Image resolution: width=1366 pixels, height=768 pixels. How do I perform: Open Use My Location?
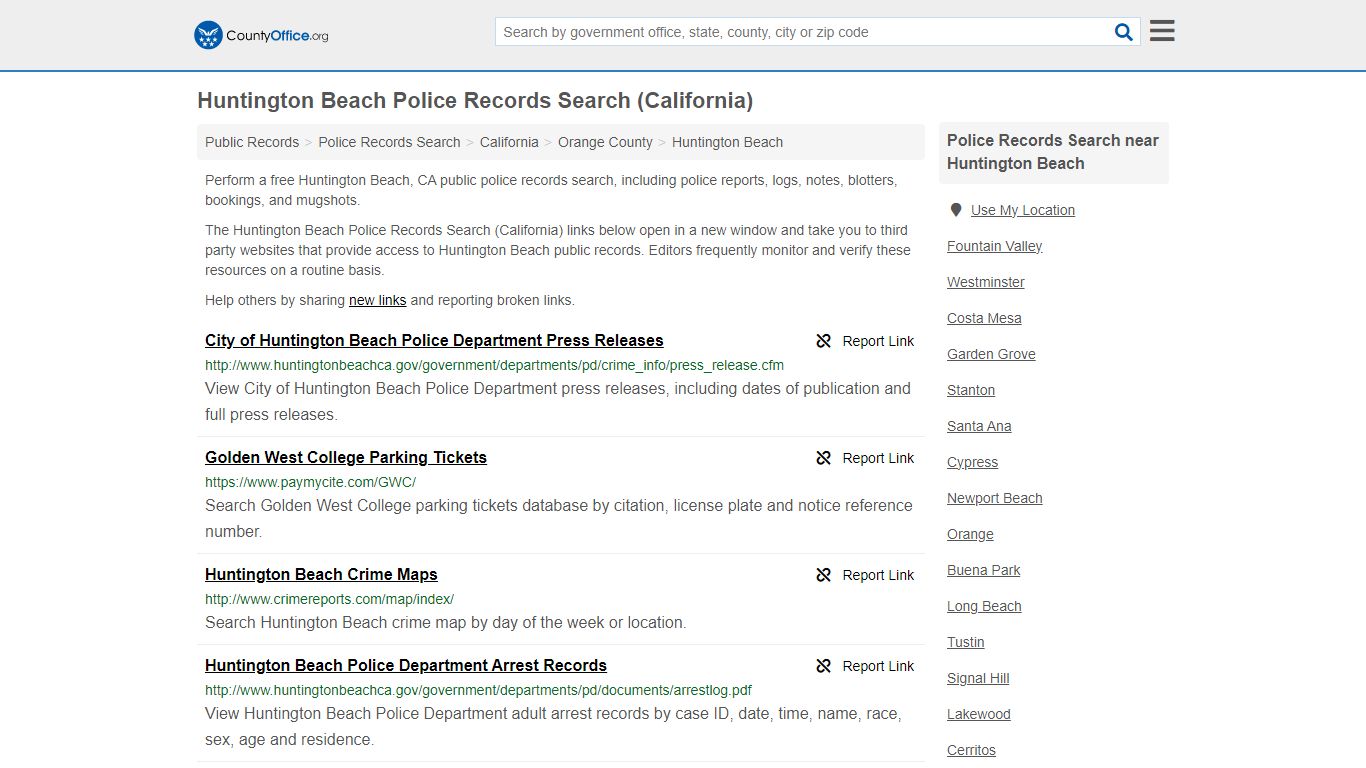click(x=1023, y=210)
